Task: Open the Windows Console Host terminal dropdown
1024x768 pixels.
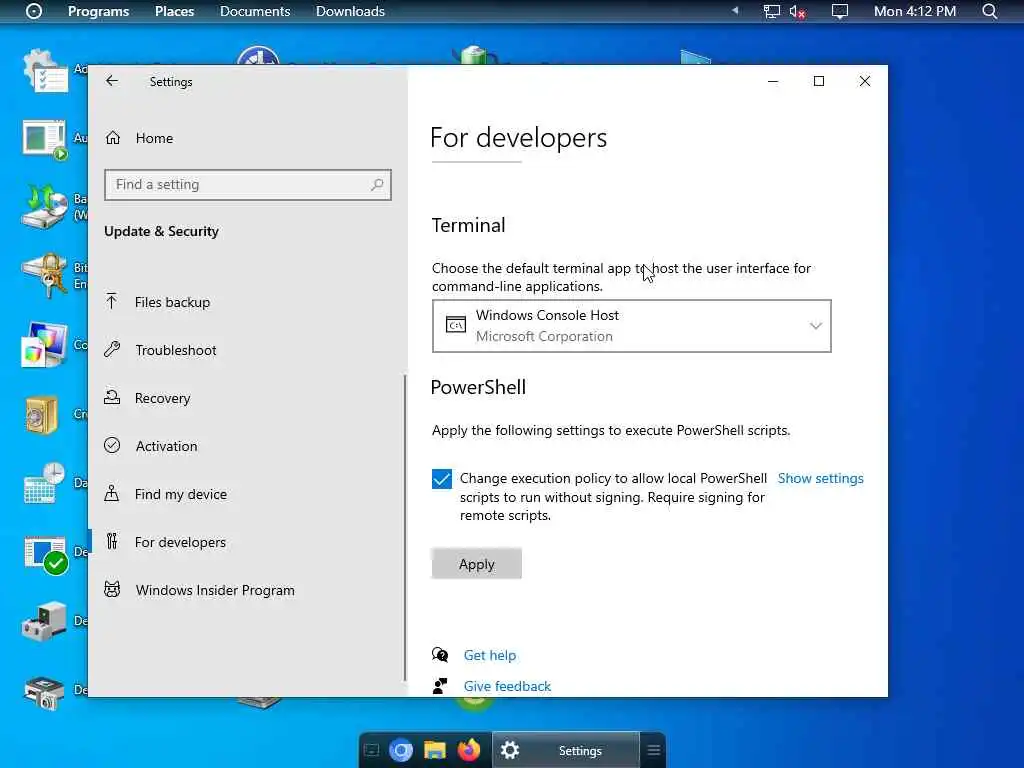Action: 632,326
